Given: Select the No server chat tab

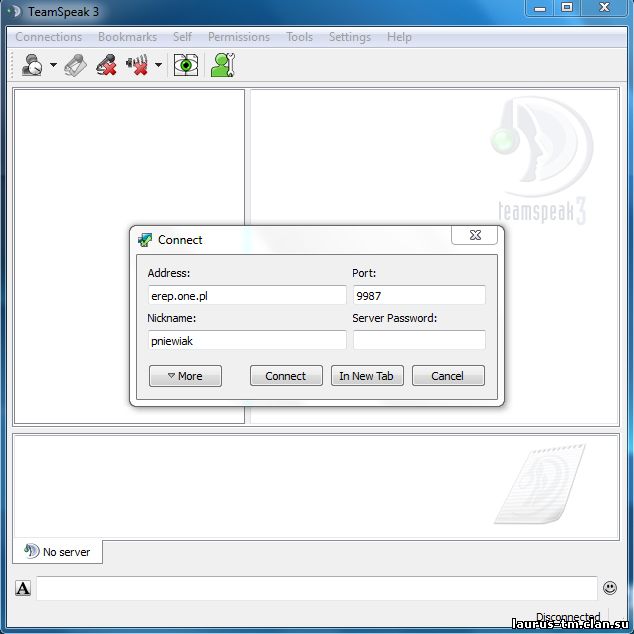Looking at the screenshot, I should 57,552.
